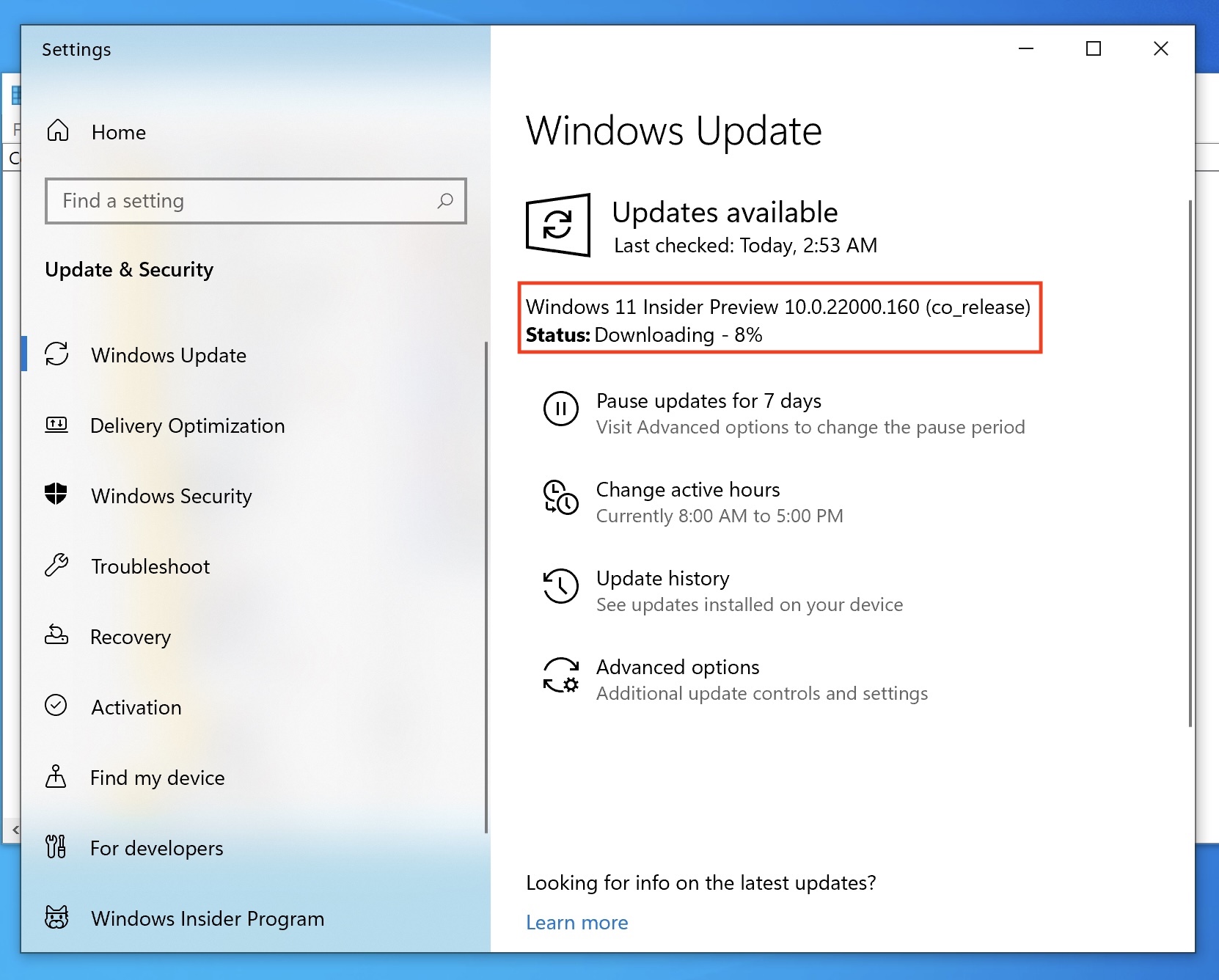Viewport: 1219px width, 980px height.
Task: Open Delivery Optimization settings
Action: (x=188, y=425)
